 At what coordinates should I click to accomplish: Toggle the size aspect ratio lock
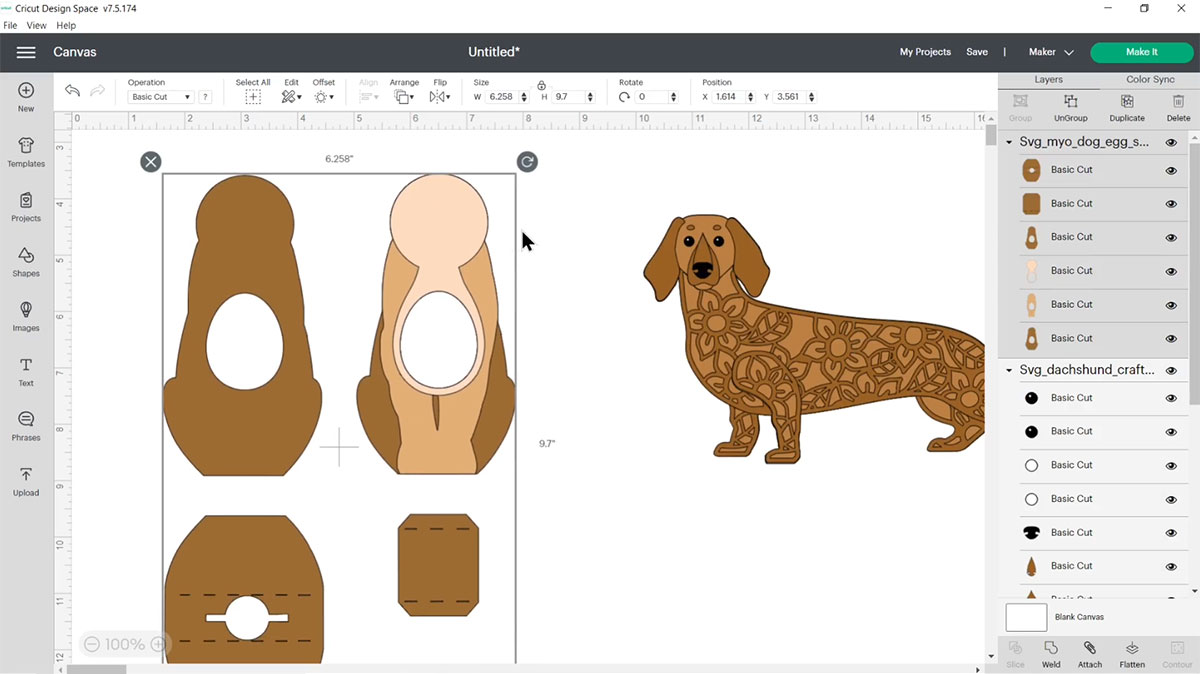point(541,86)
